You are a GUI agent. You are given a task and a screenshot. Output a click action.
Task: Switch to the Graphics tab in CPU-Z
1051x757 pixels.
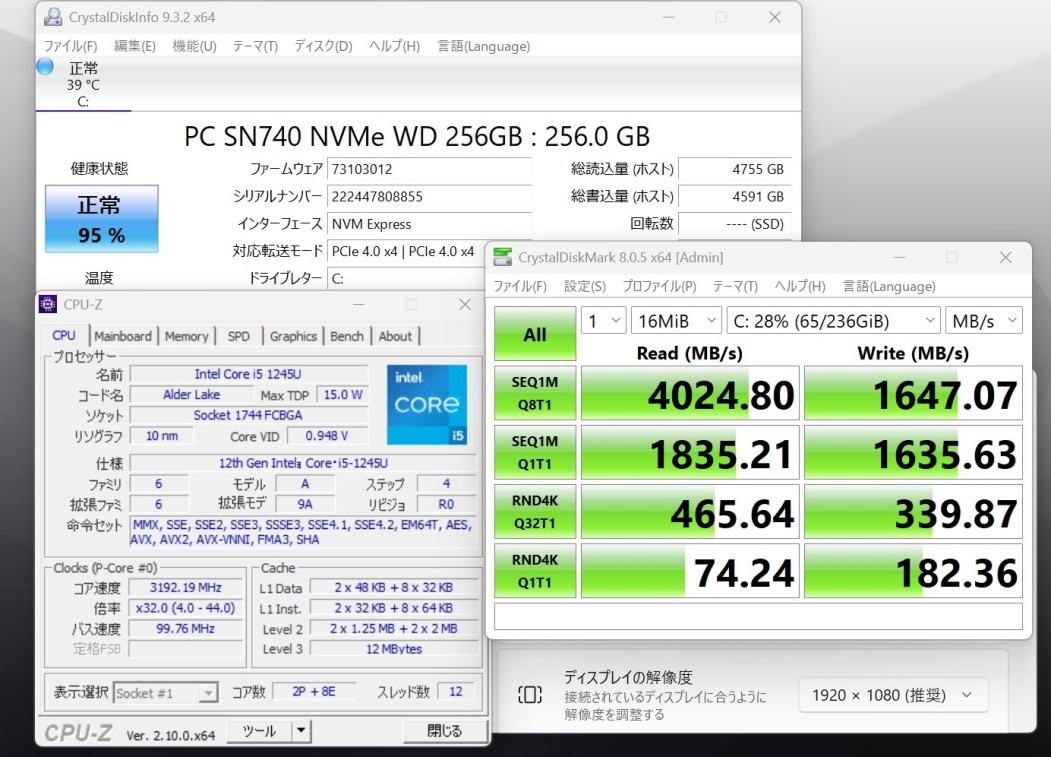[x=293, y=337]
